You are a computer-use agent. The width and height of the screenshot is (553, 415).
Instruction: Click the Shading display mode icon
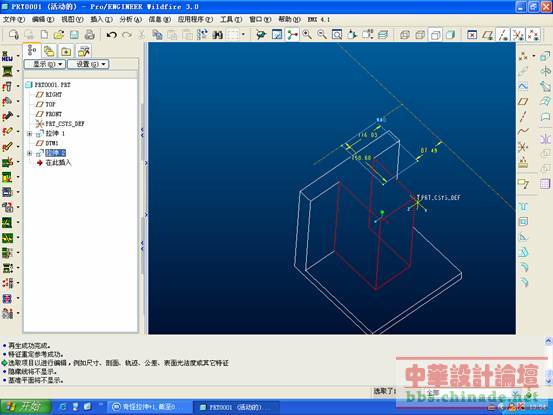[x=450, y=35]
